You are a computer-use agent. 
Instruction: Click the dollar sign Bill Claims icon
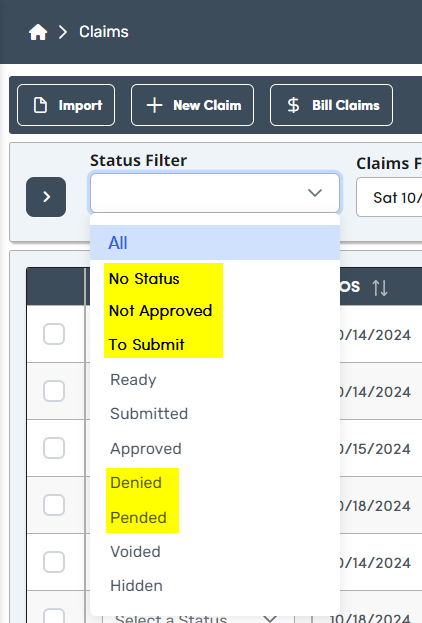click(x=293, y=105)
